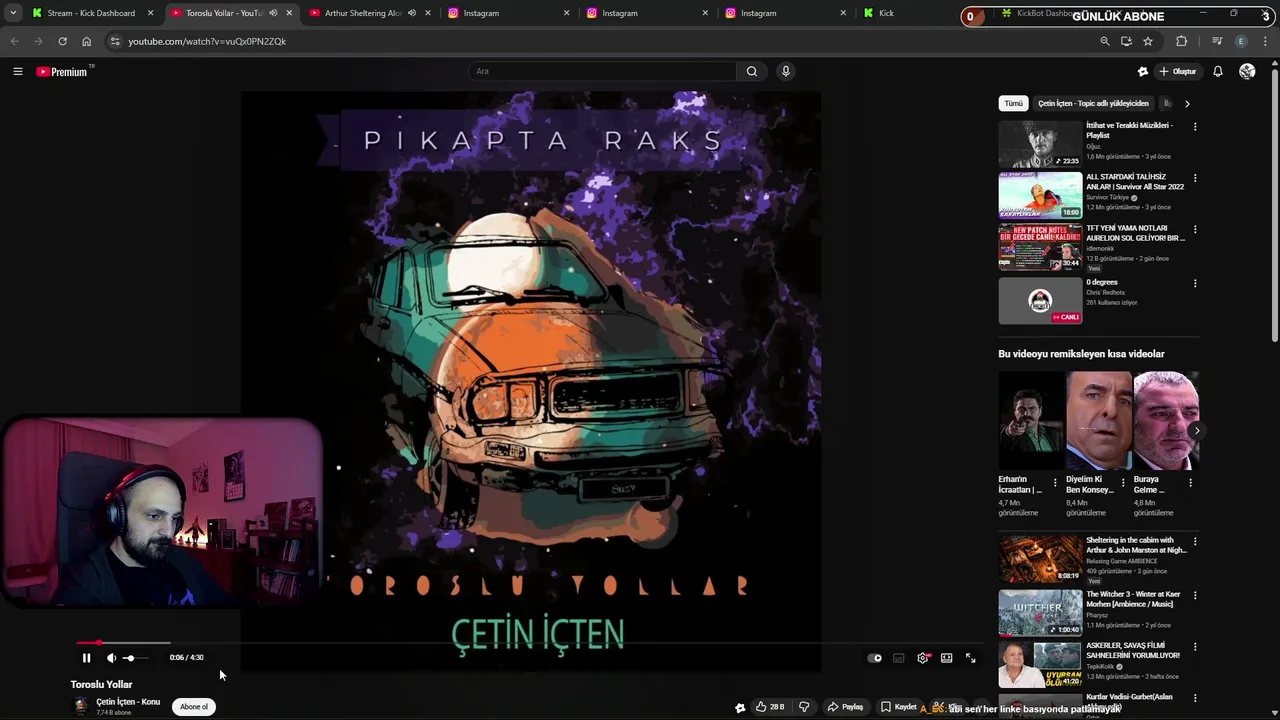Start voice search with microphone icon
1280x720 pixels.
[x=786, y=71]
